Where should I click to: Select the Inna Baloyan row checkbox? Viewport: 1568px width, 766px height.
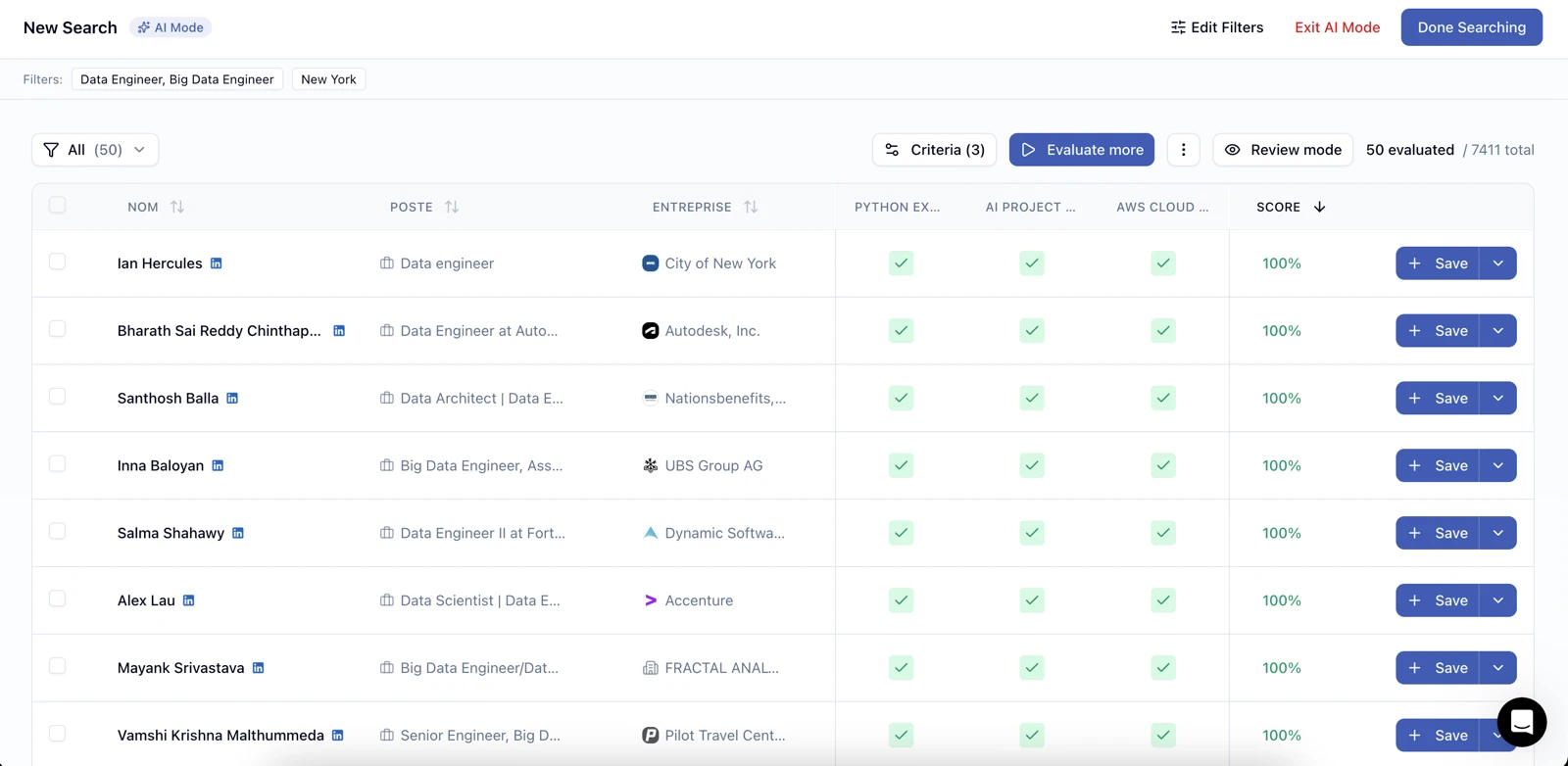pyautogui.click(x=58, y=463)
